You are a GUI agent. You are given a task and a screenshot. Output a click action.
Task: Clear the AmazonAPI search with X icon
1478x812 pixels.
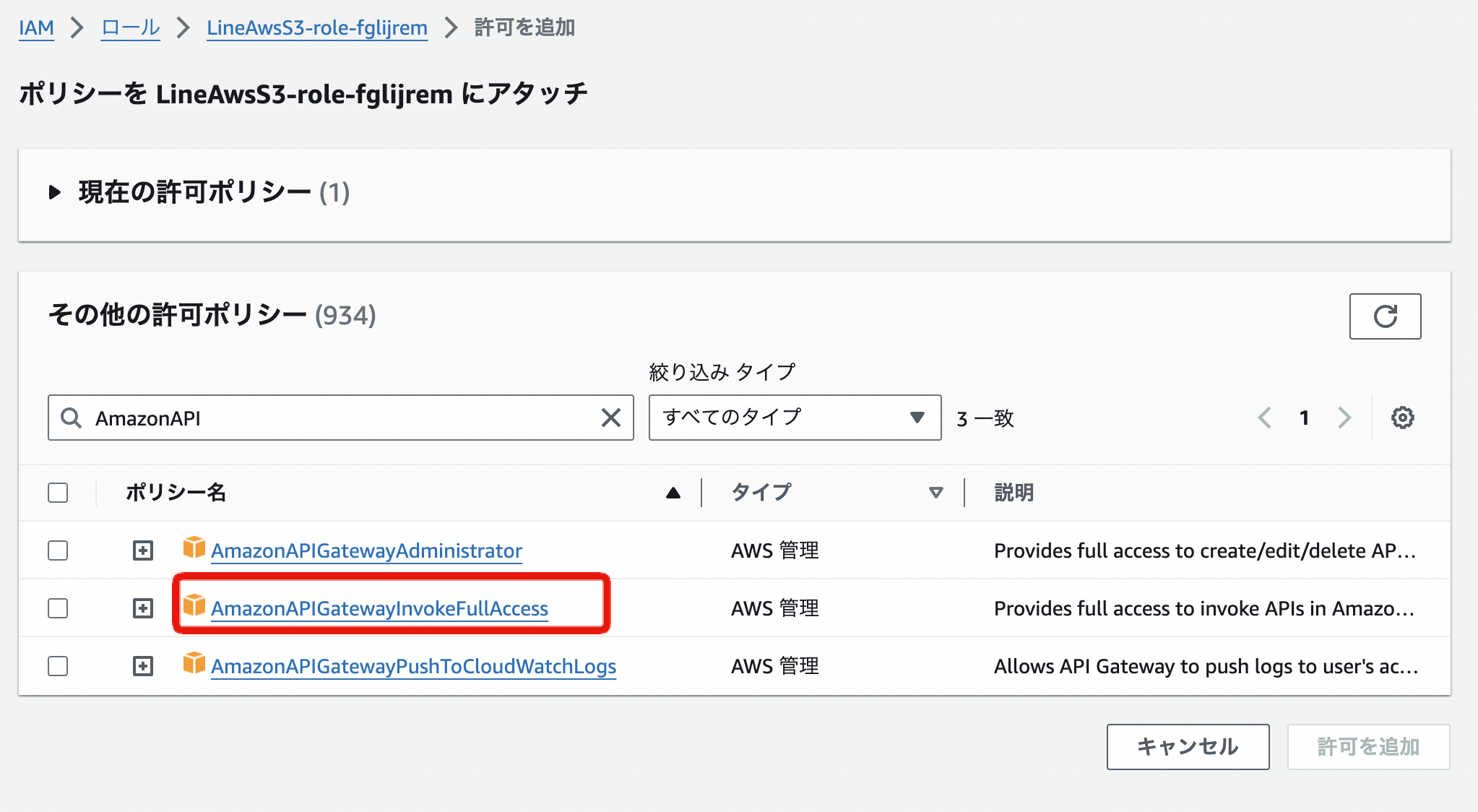tap(610, 418)
